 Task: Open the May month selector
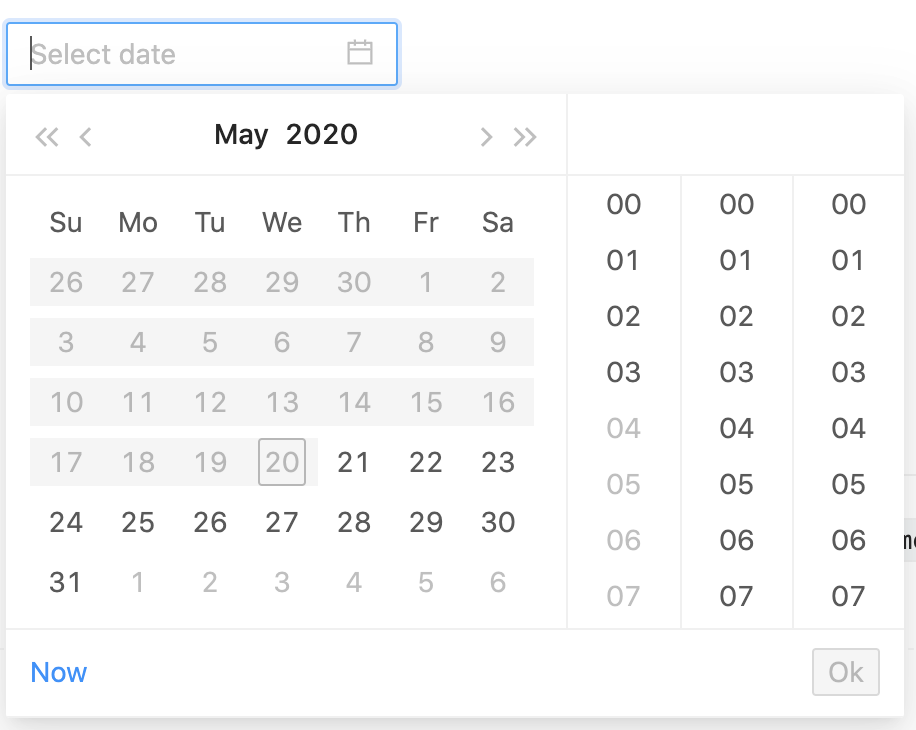240,135
